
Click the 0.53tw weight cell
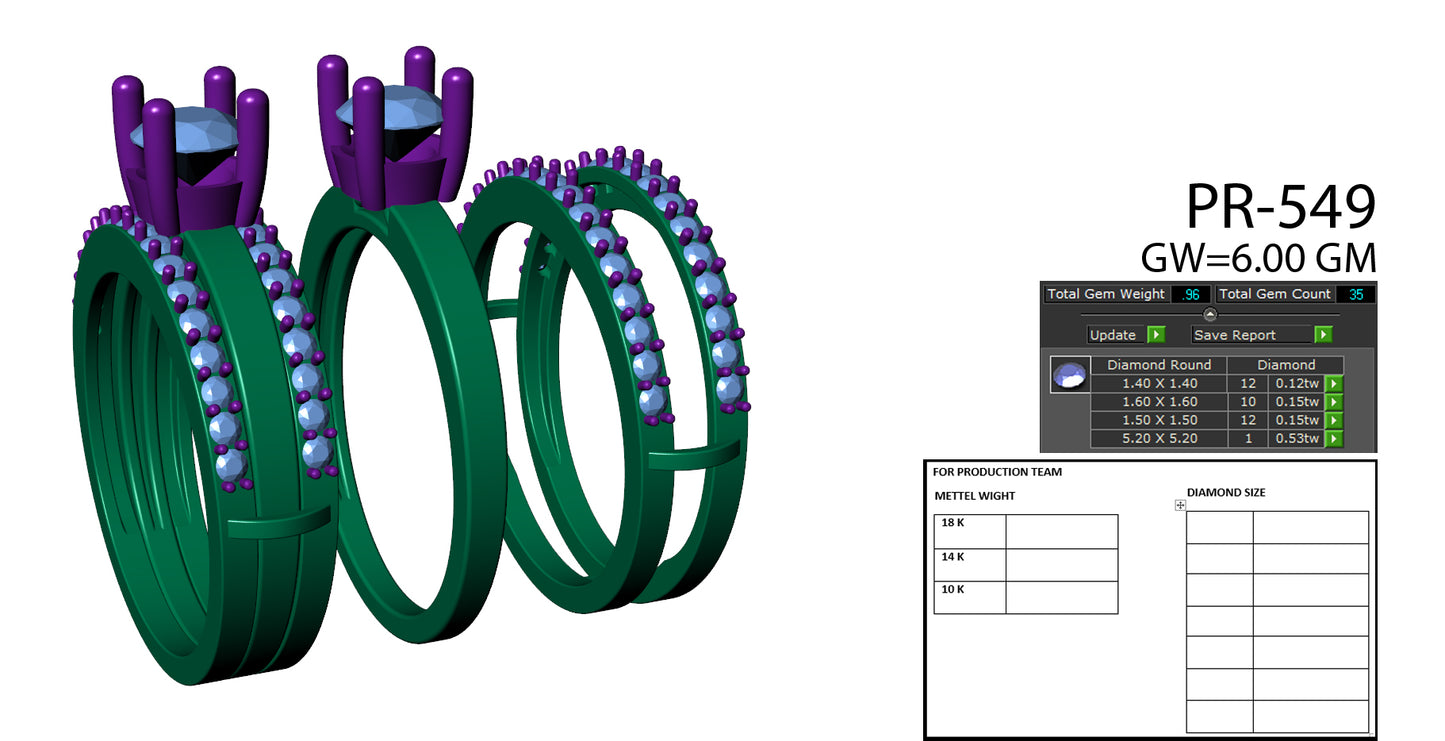[x=1296, y=438]
